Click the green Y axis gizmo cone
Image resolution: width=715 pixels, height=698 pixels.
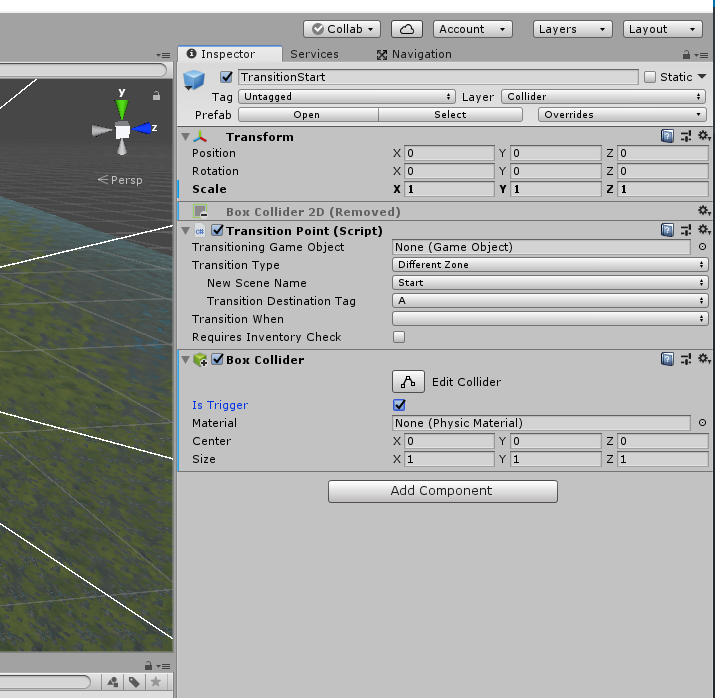coord(122,109)
